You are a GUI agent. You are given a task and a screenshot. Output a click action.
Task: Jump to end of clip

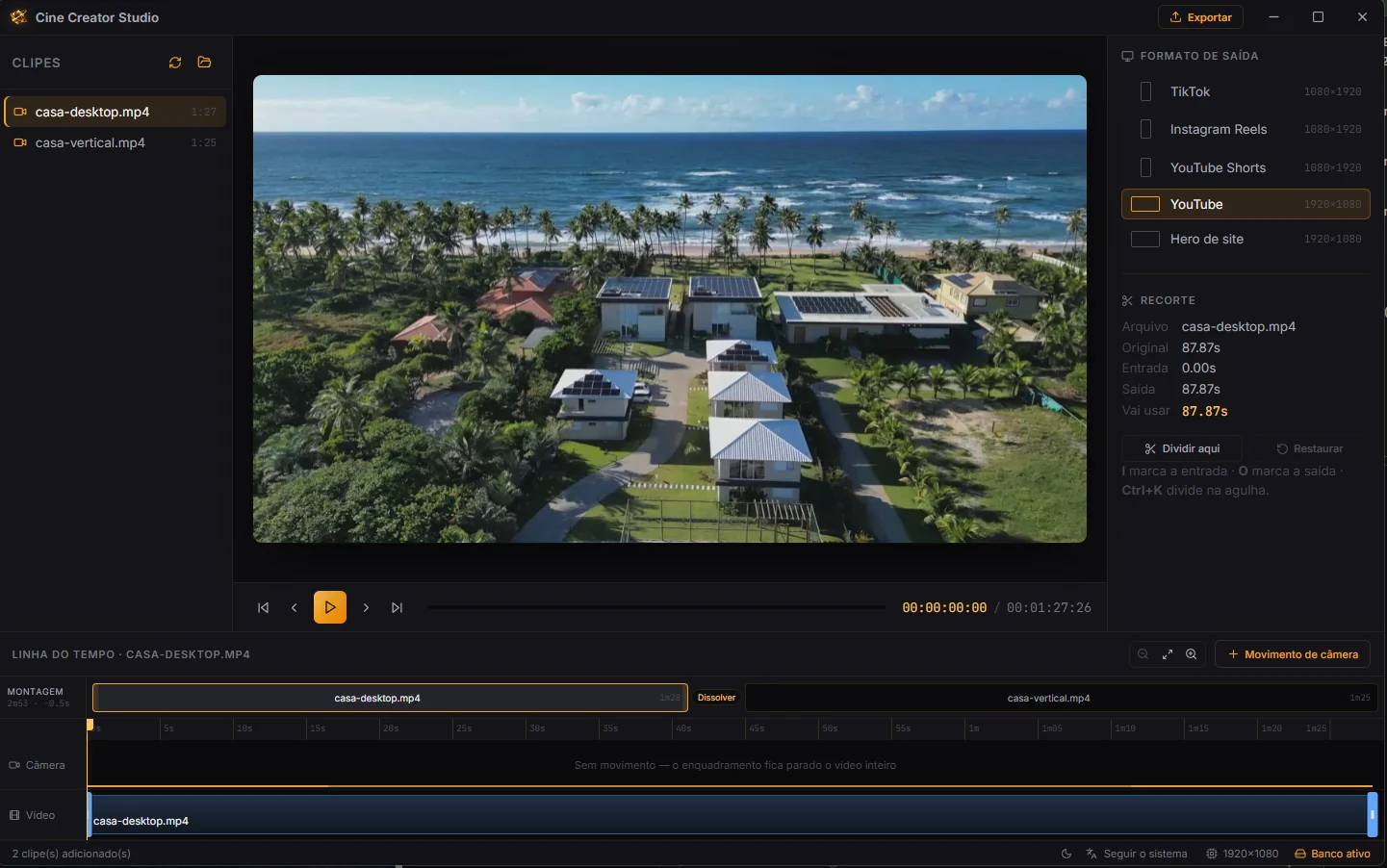397,607
